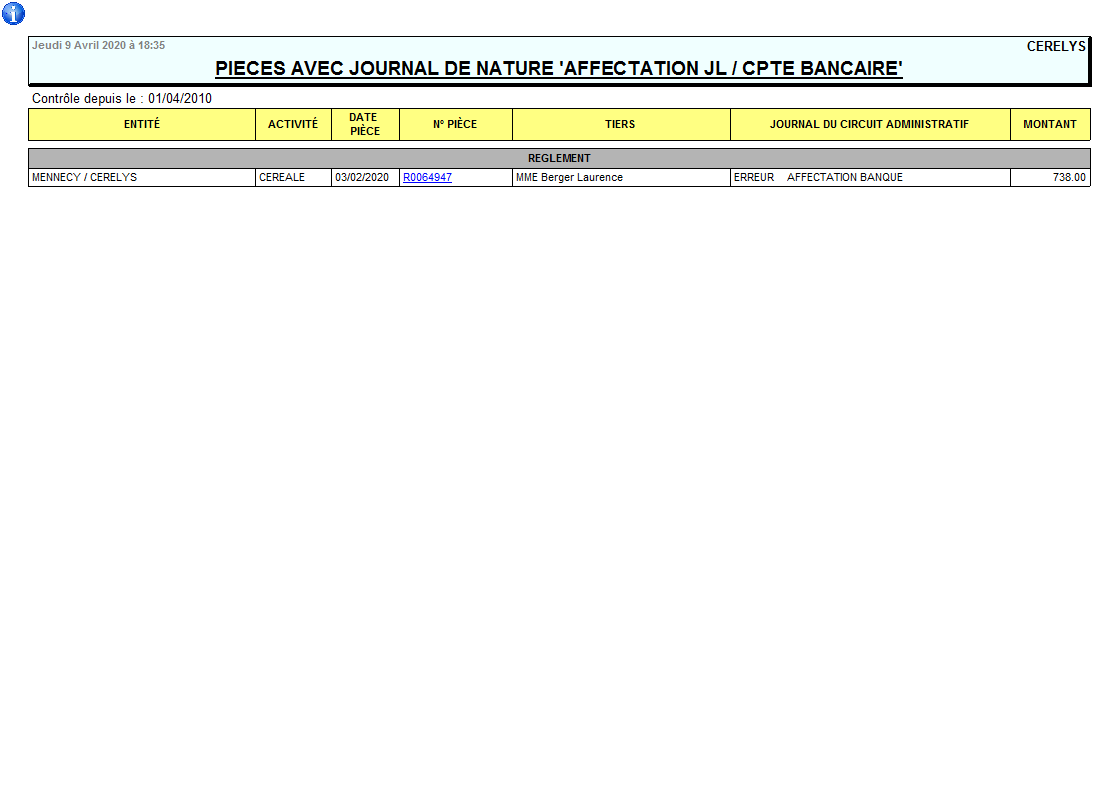The width and height of the screenshot is (1118, 789).
Task: Select the REGLEMENT section row
Action: coord(559,158)
